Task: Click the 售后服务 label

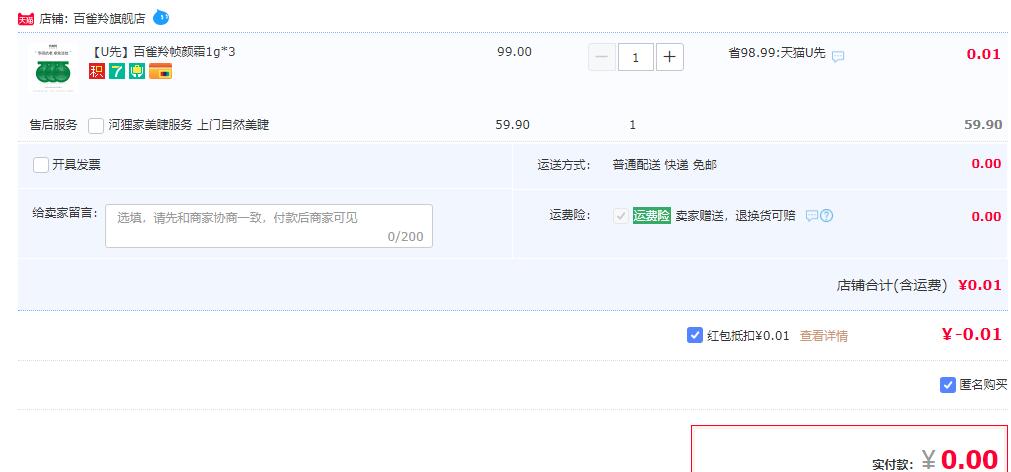Action: click(x=54, y=125)
